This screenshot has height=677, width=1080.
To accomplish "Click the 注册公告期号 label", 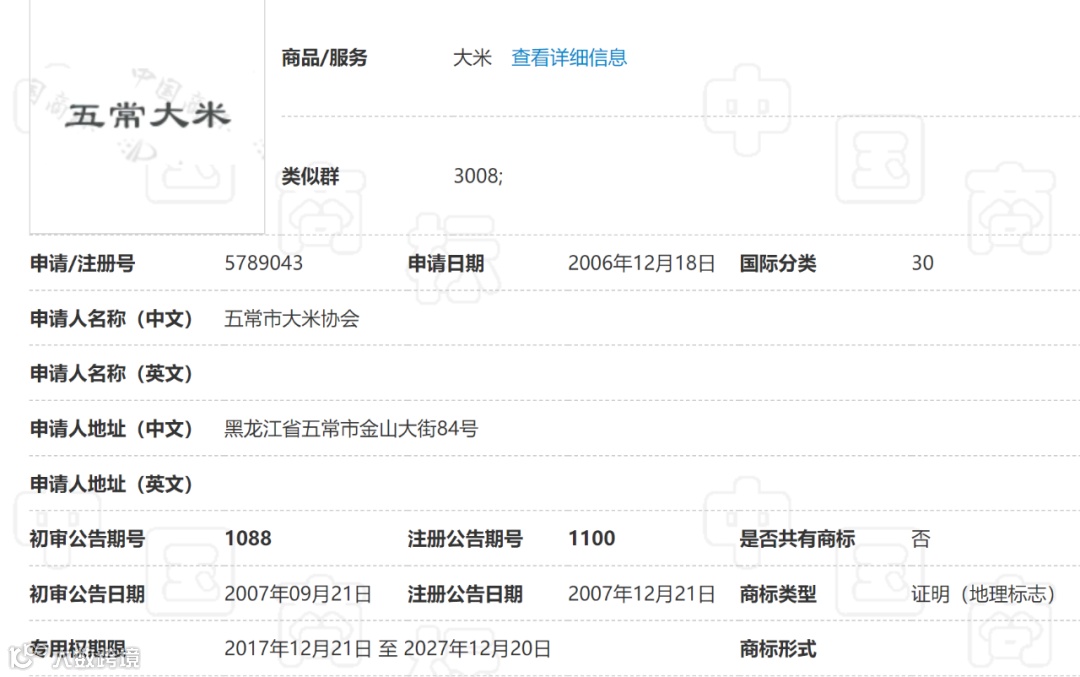I will coord(465,538).
